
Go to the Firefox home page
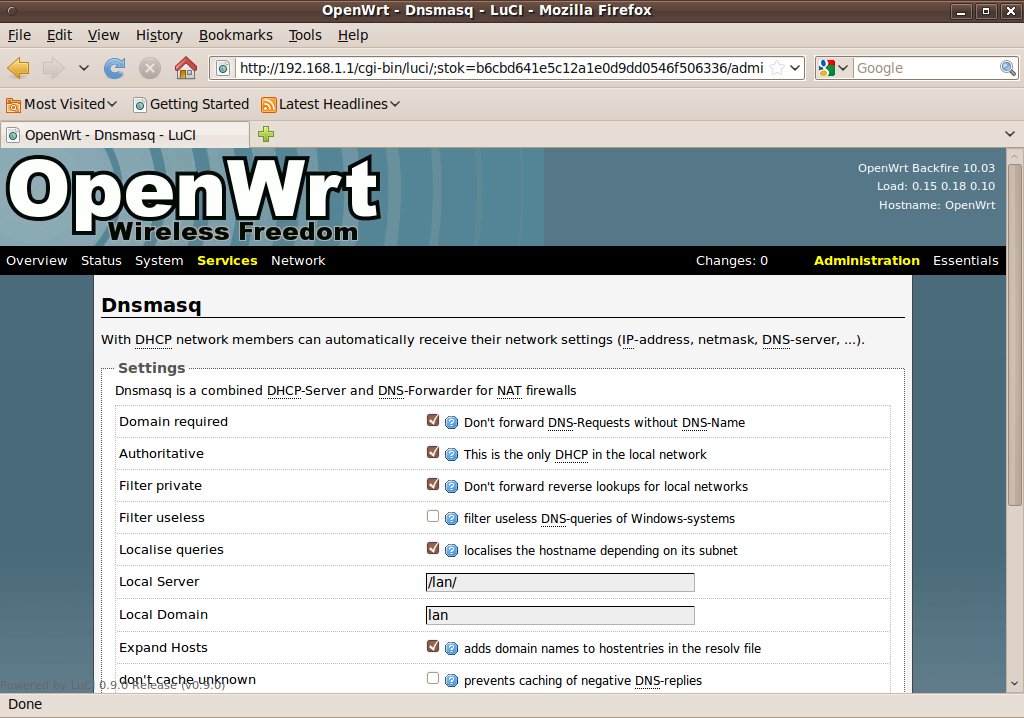coord(185,68)
